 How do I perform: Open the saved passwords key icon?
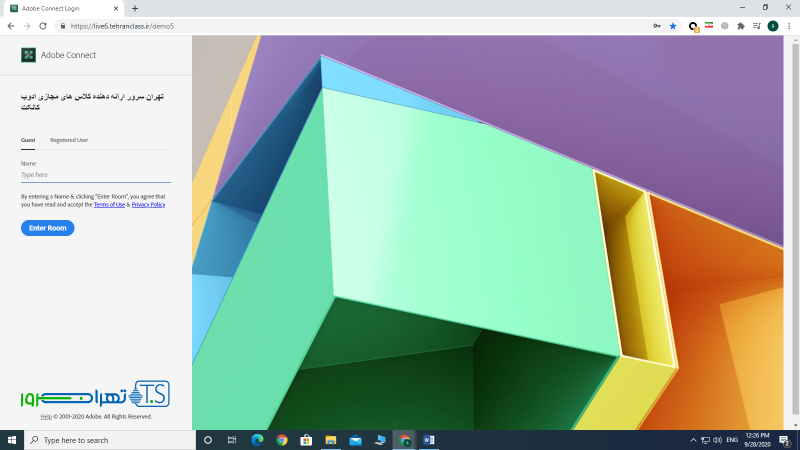point(656,26)
